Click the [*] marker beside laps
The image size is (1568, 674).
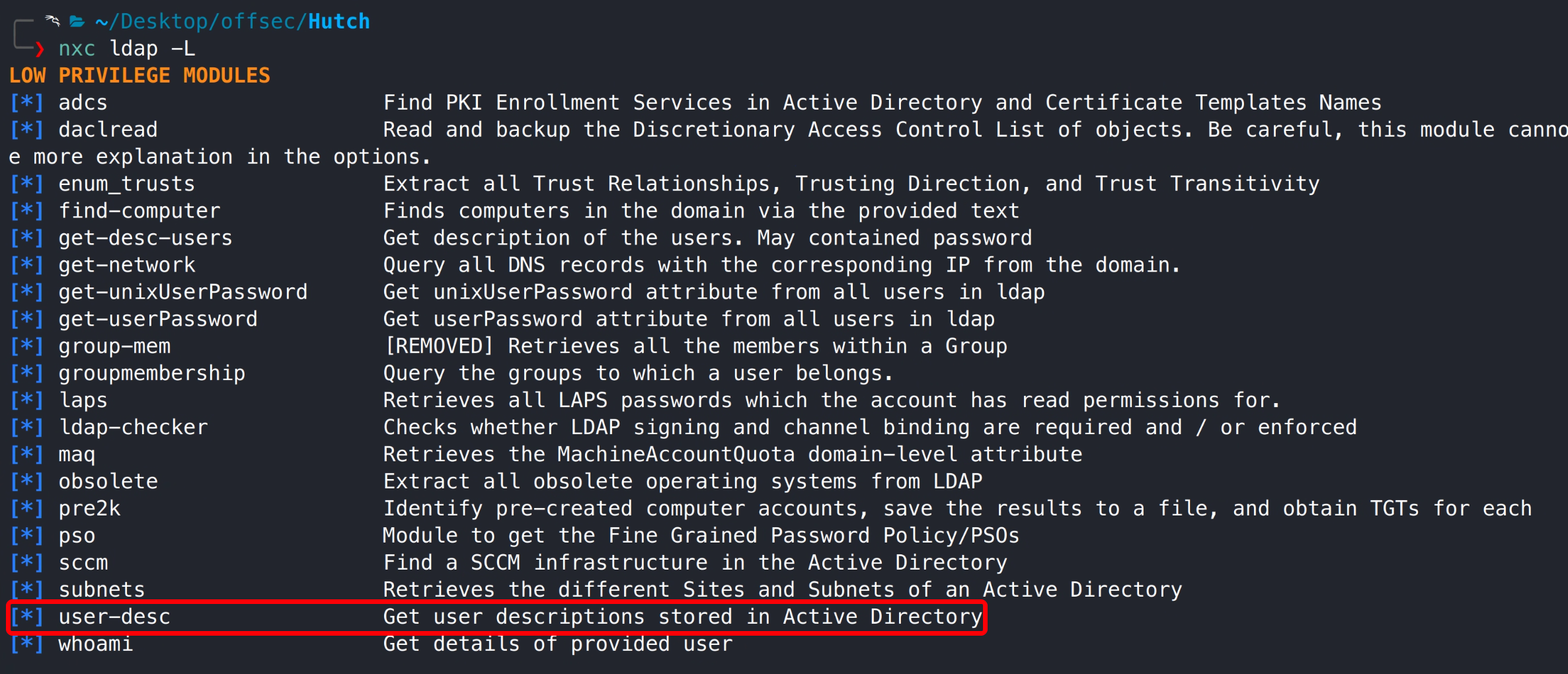[26, 400]
